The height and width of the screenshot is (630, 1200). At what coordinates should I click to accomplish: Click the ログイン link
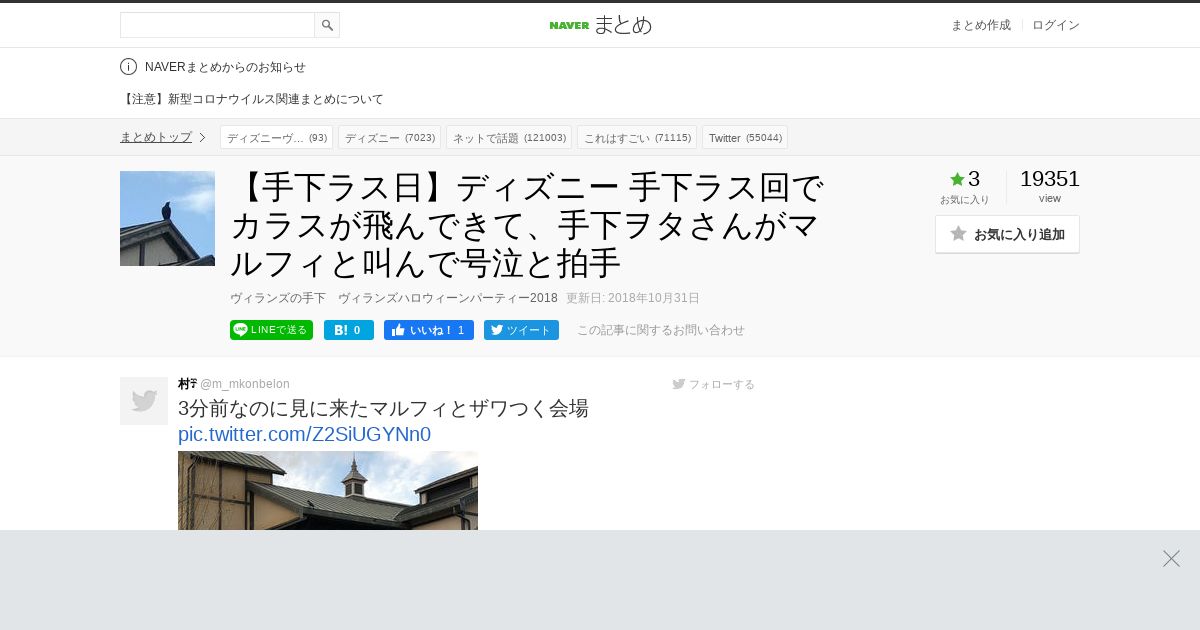1056,25
